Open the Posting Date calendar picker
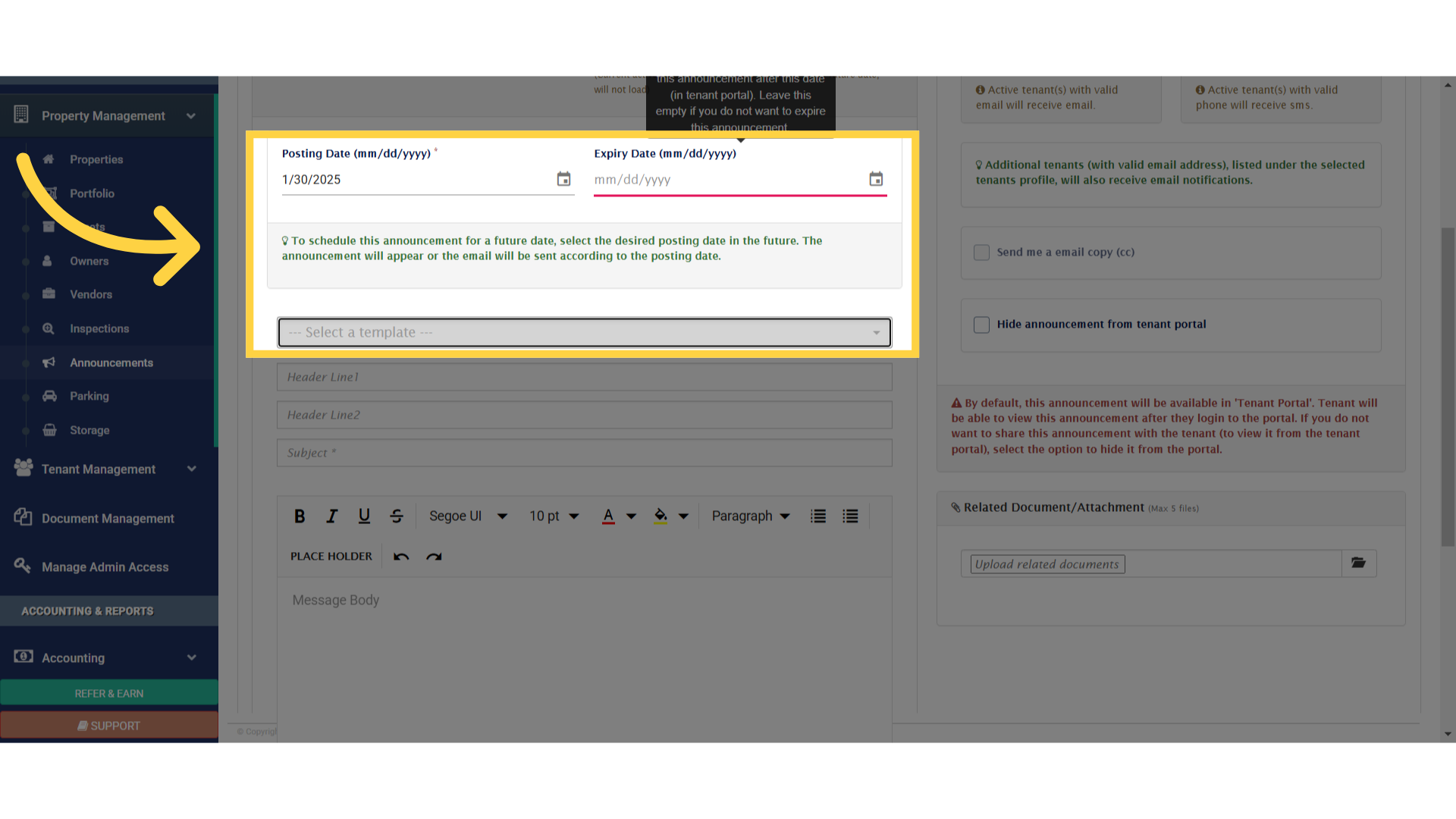Image resolution: width=1456 pixels, height=819 pixels. (x=563, y=179)
